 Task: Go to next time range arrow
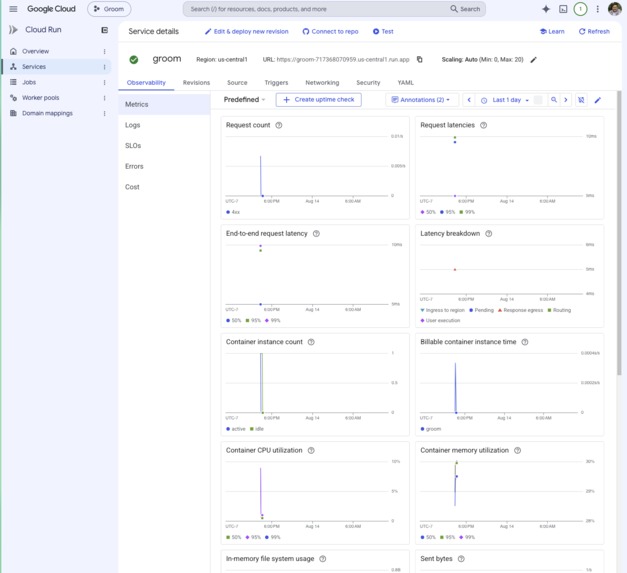click(566, 100)
